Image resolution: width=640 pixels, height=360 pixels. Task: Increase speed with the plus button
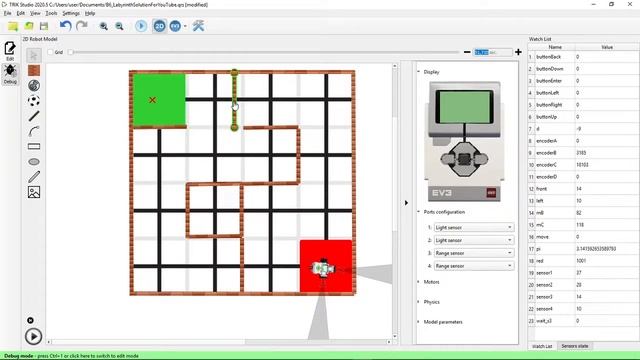click(x=518, y=52)
